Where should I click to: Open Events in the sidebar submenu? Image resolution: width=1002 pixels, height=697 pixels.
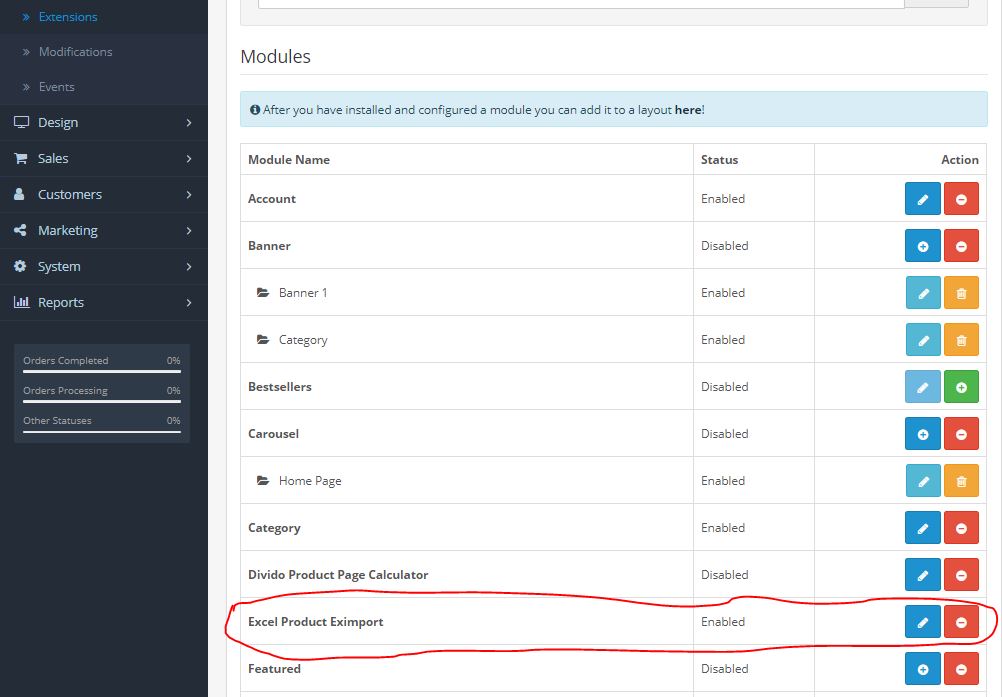[56, 87]
